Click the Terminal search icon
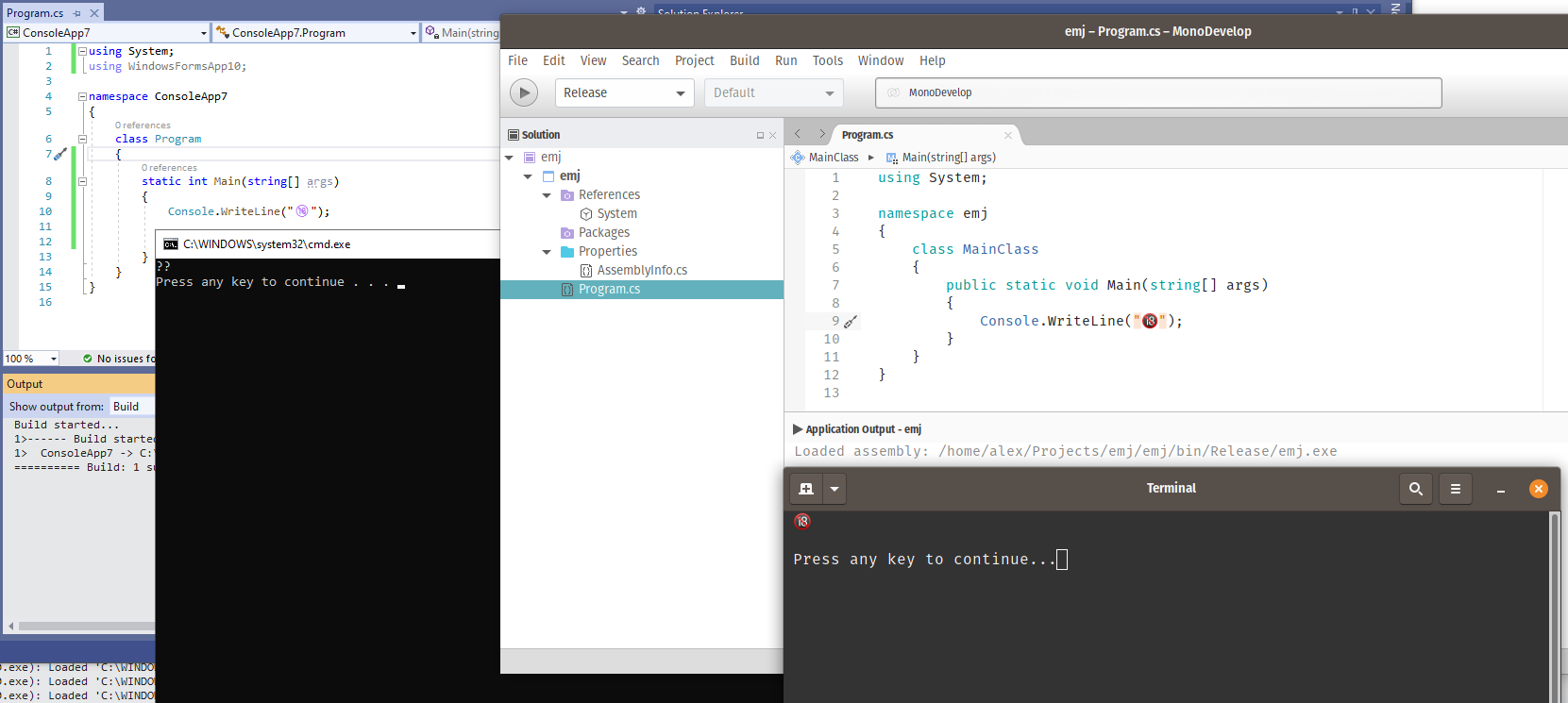This screenshot has height=703, width=1568. coord(1416,489)
